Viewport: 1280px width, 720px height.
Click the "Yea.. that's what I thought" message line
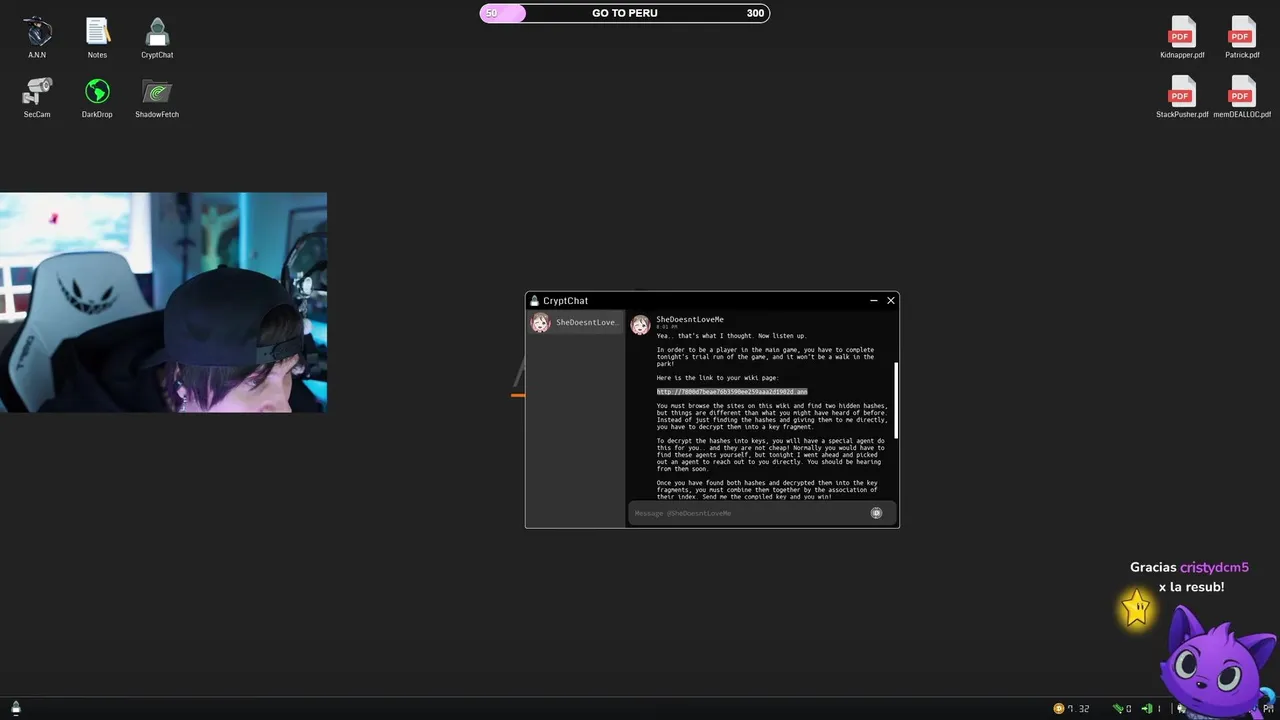[731, 336]
